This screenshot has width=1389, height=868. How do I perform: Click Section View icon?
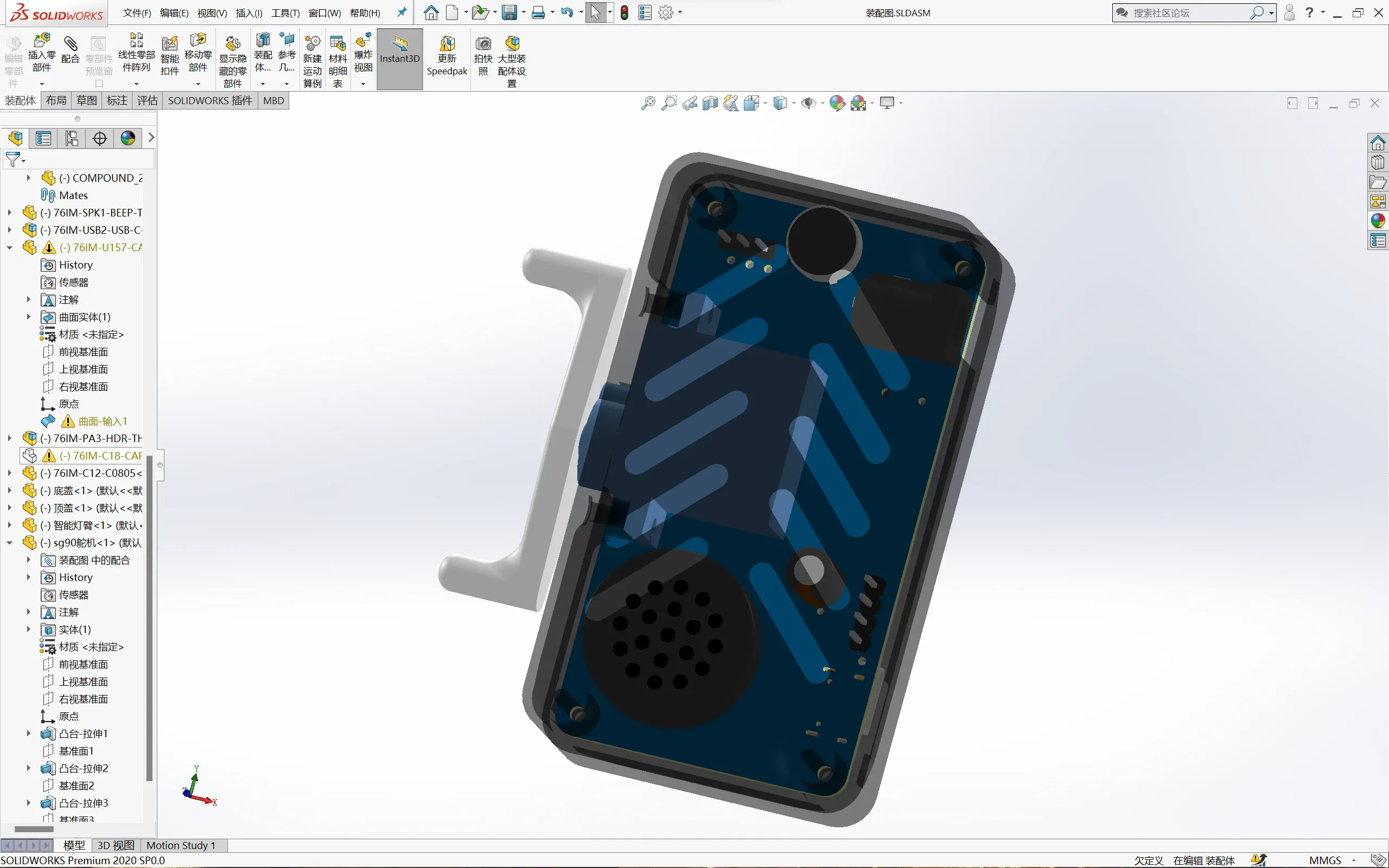tap(711, 103)
